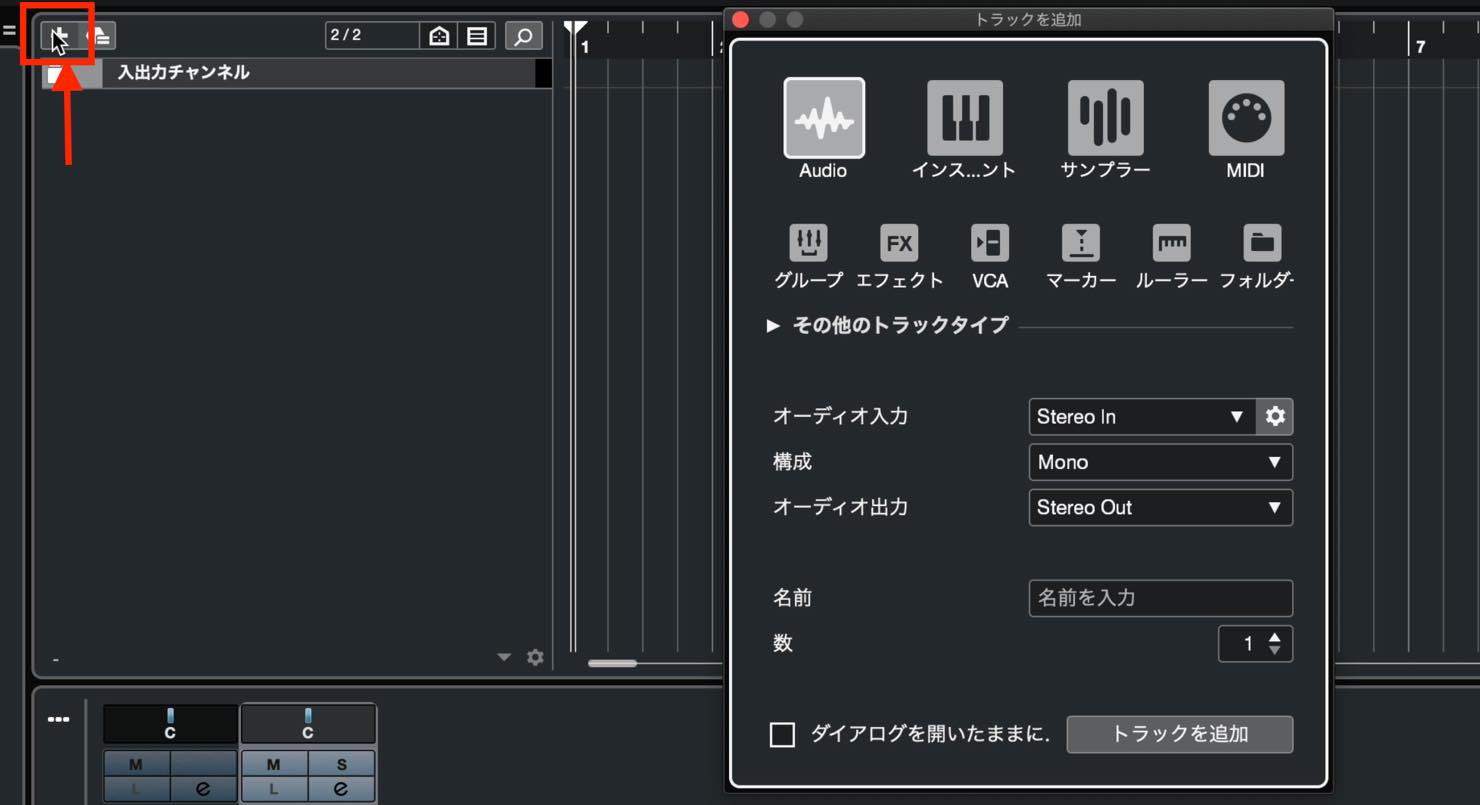
Task: Toggle Listen (L) on first channel
Action: click(136, 789)
